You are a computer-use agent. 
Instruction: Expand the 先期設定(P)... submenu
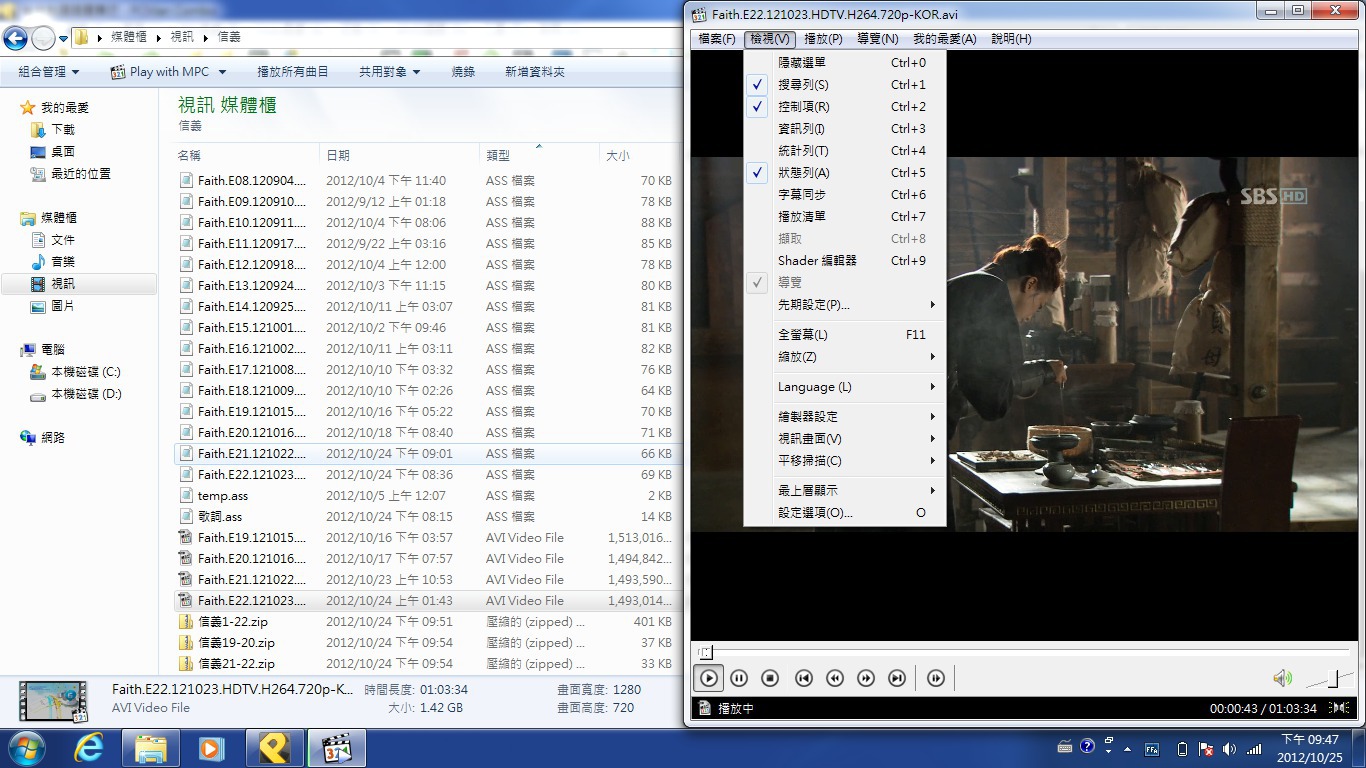tap(845, 305)
